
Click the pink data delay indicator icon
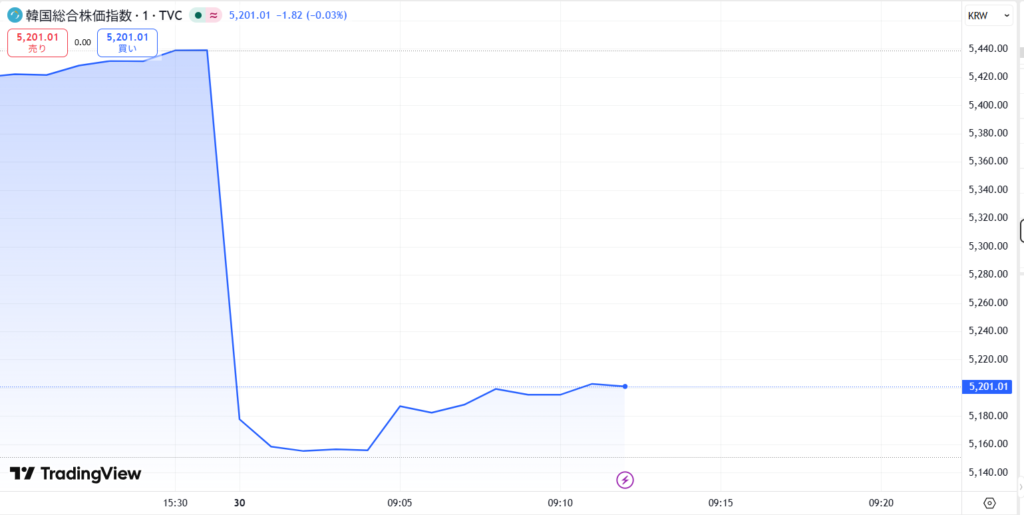pos(214,16)
